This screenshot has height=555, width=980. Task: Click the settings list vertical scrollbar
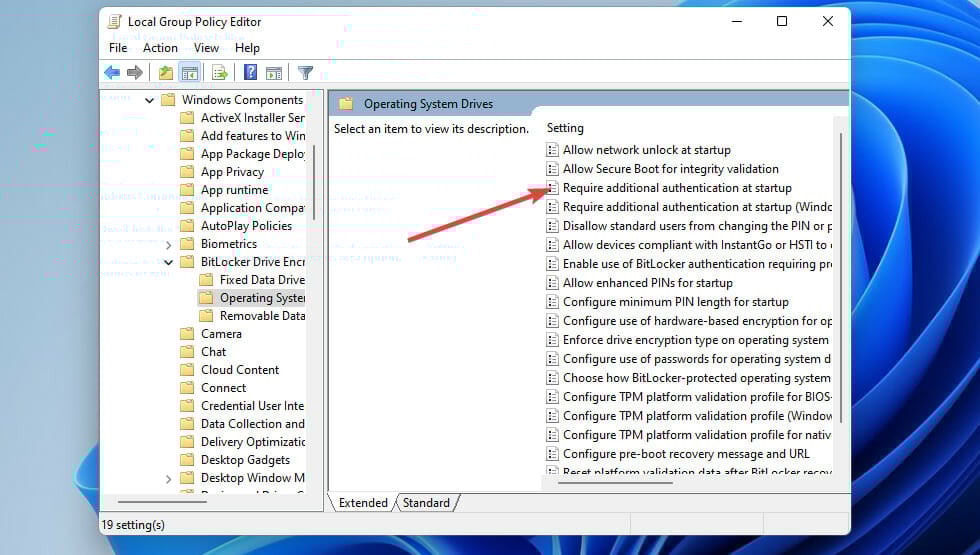pos(841,278)
